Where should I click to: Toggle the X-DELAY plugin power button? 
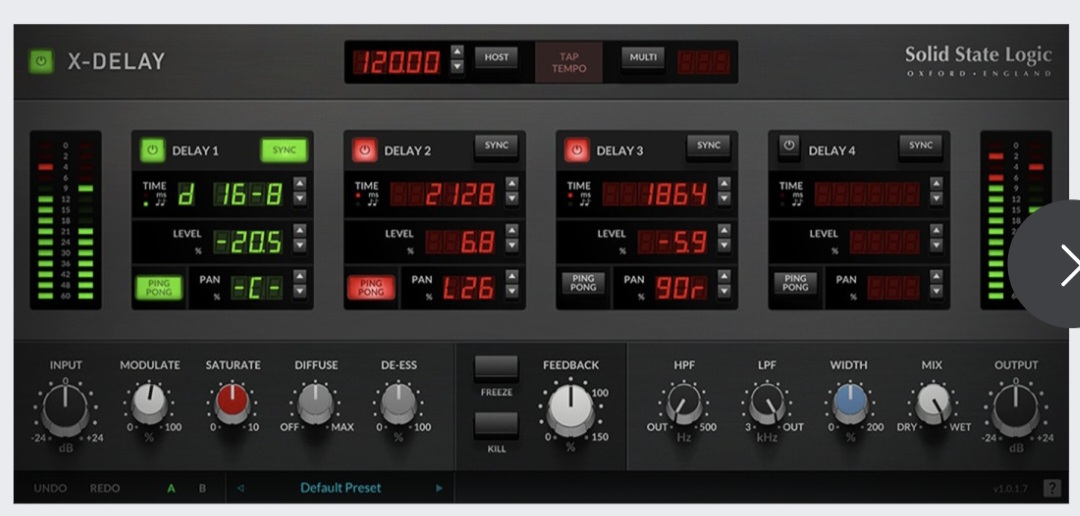click(41, 61)
